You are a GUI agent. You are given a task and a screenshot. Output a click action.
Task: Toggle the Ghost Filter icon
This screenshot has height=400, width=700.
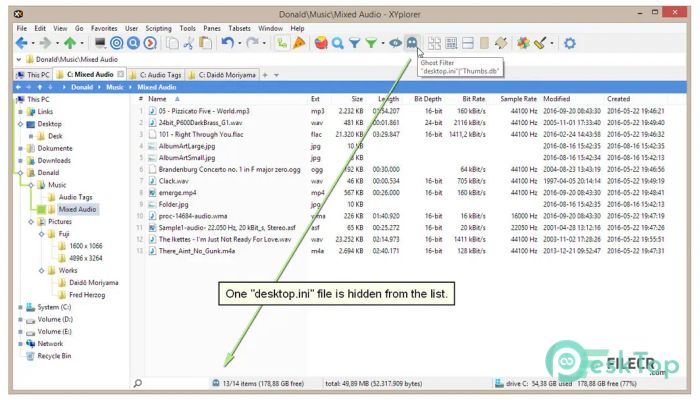pyautogui.click(x=412, y=43)
